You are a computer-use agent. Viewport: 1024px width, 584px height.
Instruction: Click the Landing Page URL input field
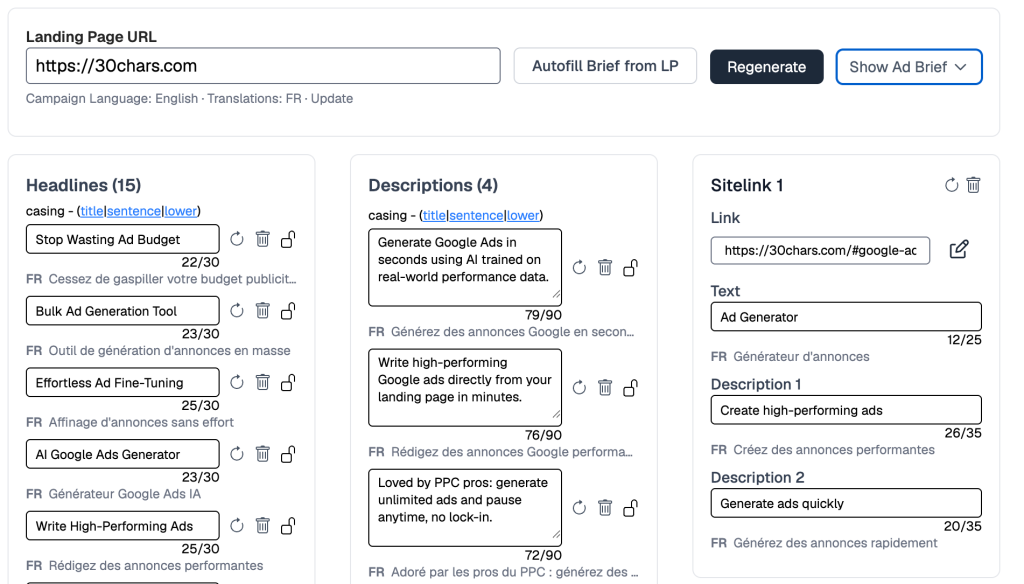pos(262,66)
